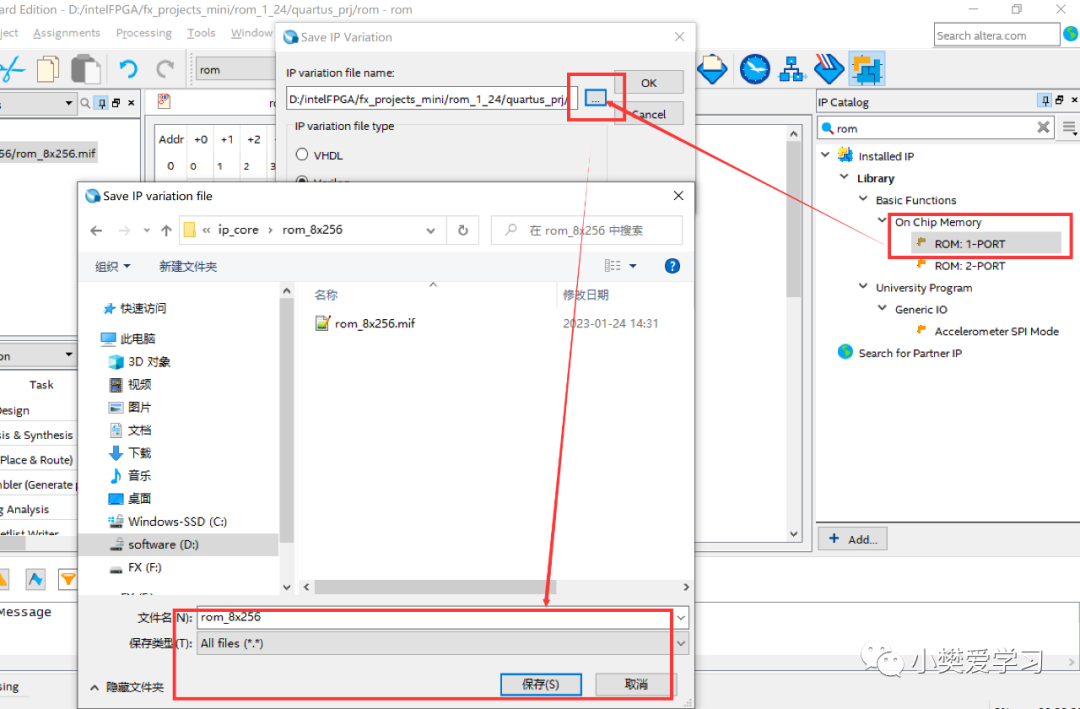The width and height of the screenshot is (1080, 709).
Task: Click the globe icon beside the search box
Action: [x=1071, y=34]
